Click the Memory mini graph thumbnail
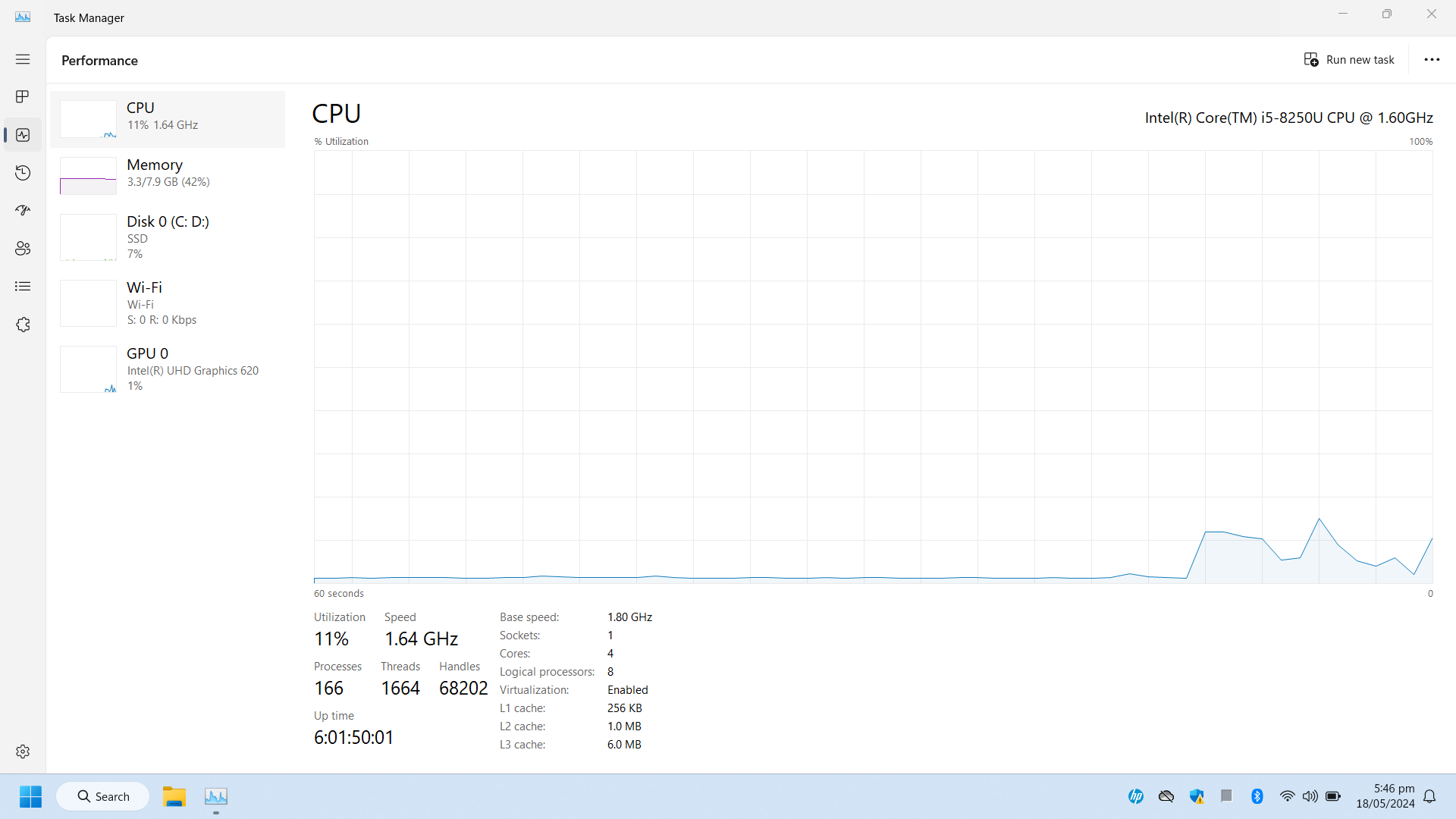This screenshot has height=819, width=1456. 88,176
